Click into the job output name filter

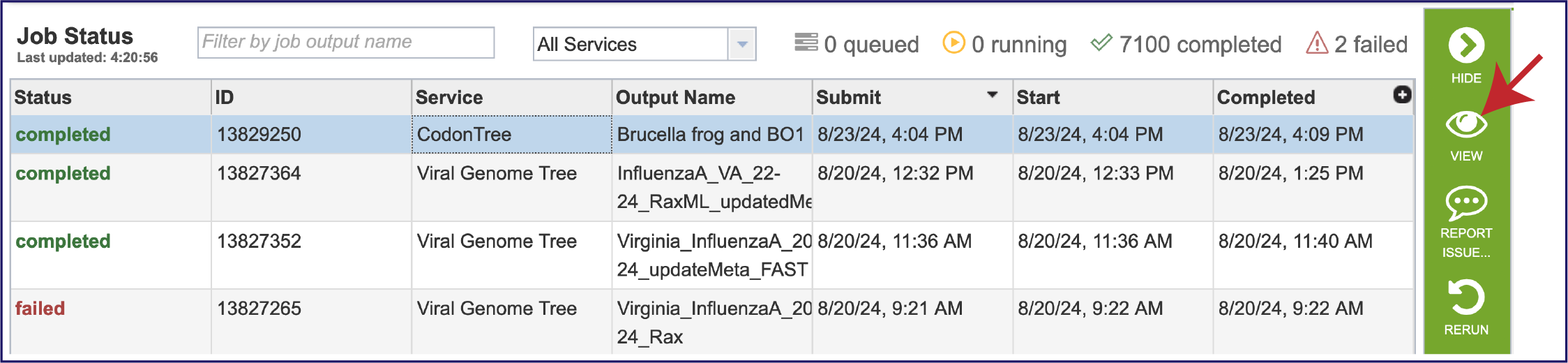(x=346, y=43)
